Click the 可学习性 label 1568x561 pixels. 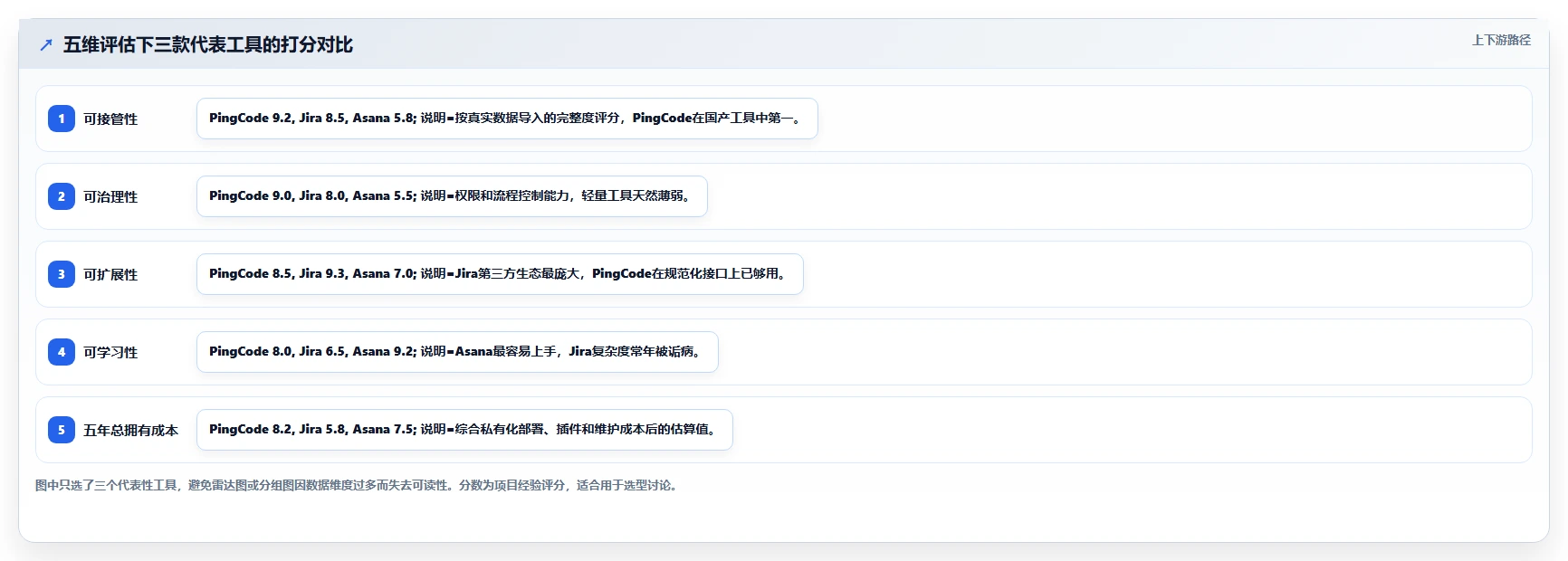(x=110, y=352)
